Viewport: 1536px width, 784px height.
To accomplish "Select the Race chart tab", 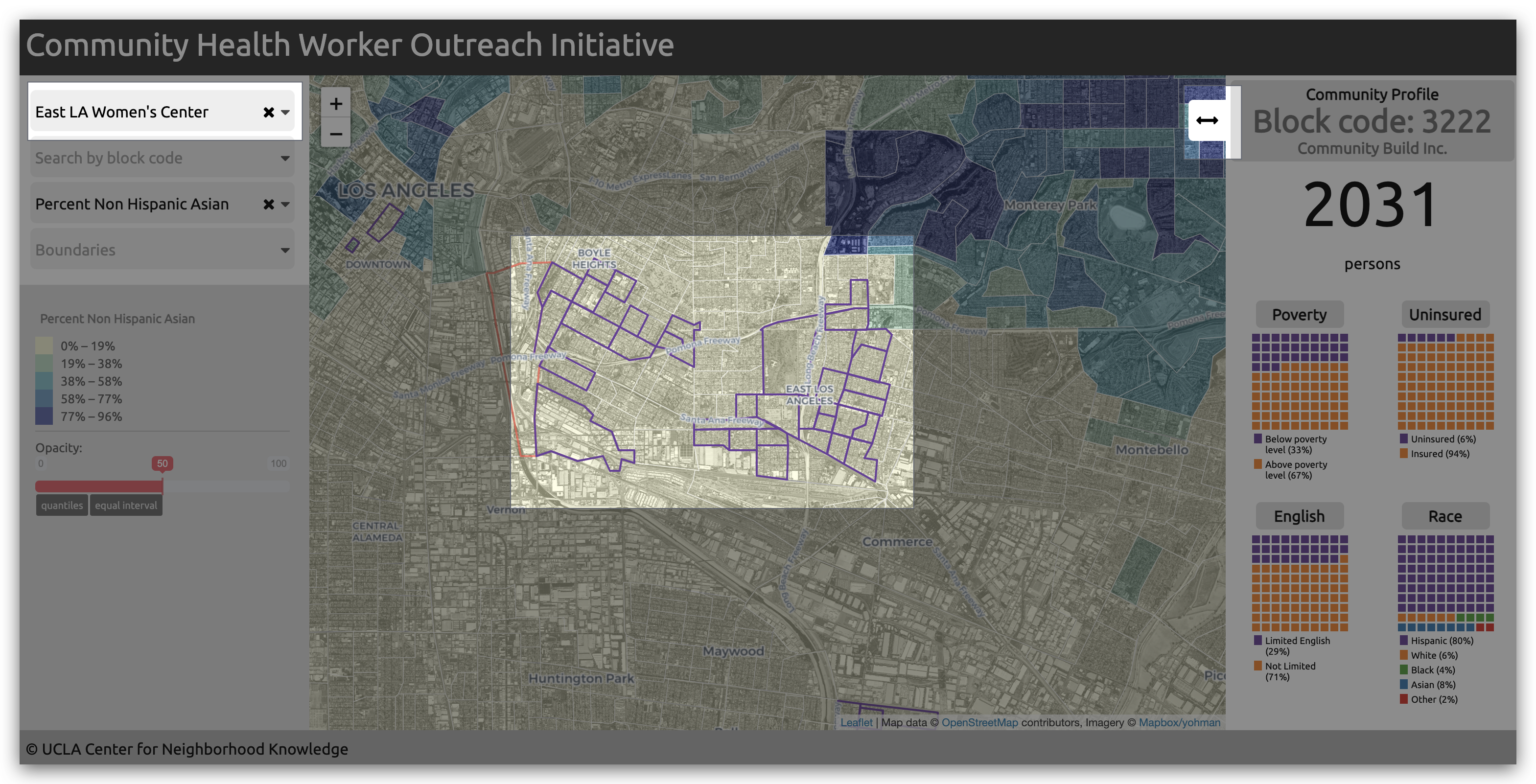I will coord(1445,516).
